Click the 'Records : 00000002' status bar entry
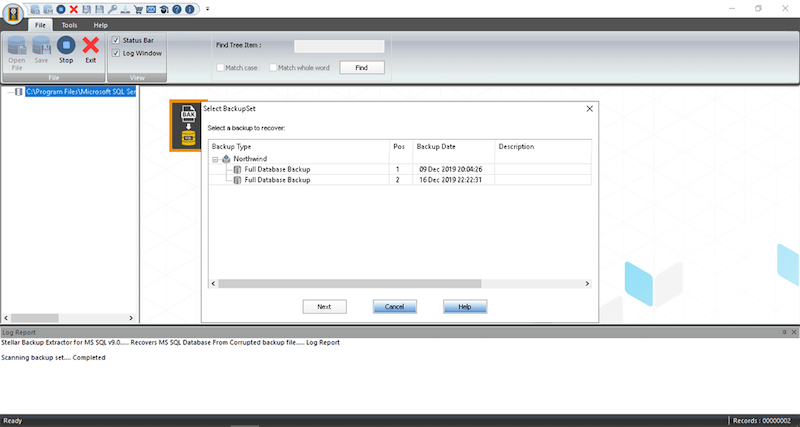The image size is (800, 427). 763,421
